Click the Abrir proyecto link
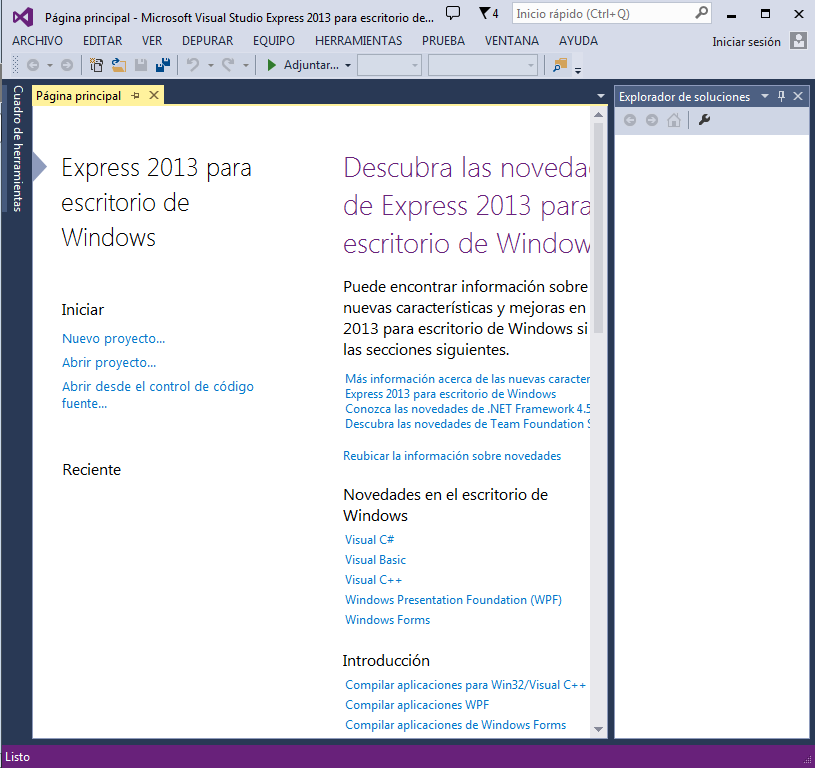The image size is (815, 768). 109,363
